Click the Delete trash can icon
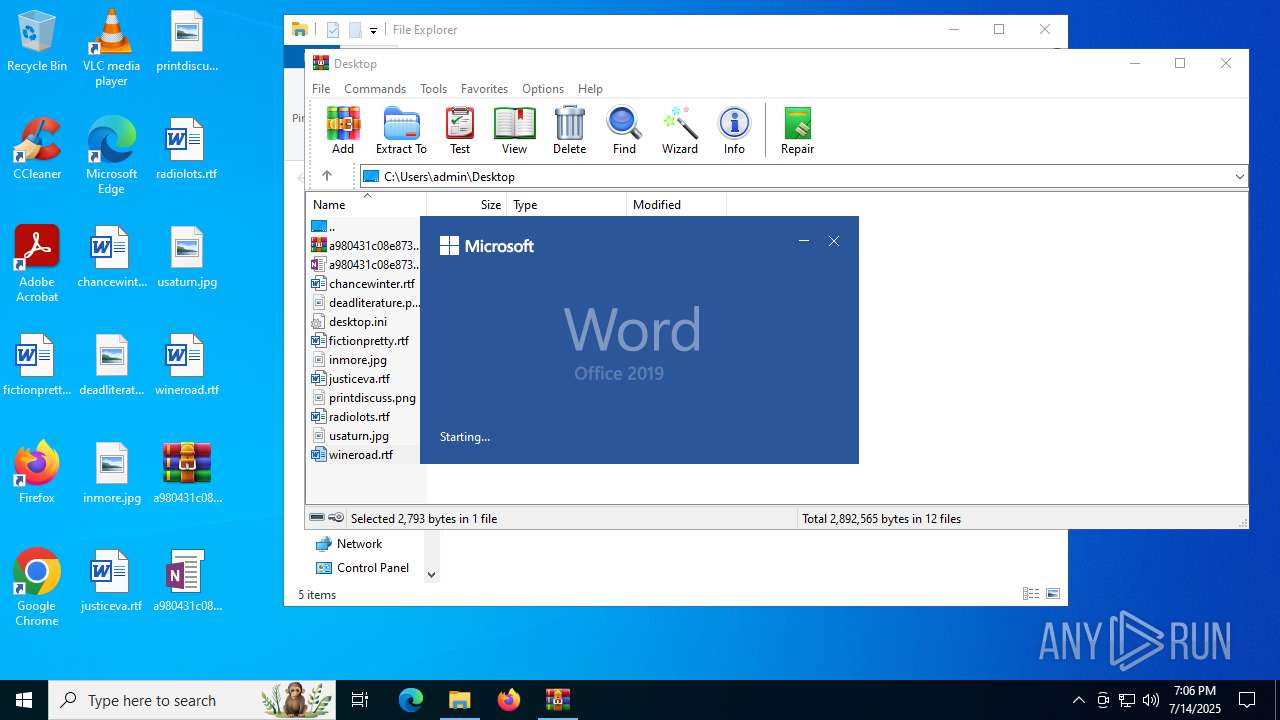 [x=569, y=131]
